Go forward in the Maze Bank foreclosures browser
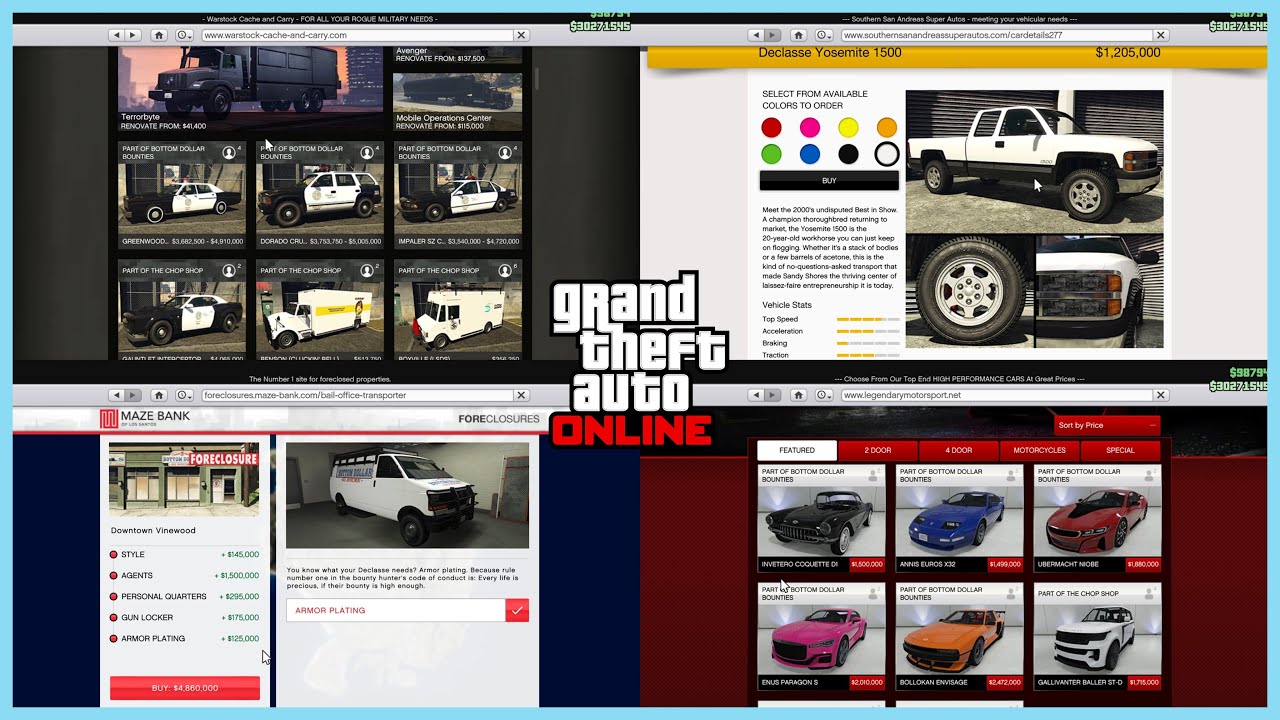This screenshot has width=1280, height=720. click(133, 395)
